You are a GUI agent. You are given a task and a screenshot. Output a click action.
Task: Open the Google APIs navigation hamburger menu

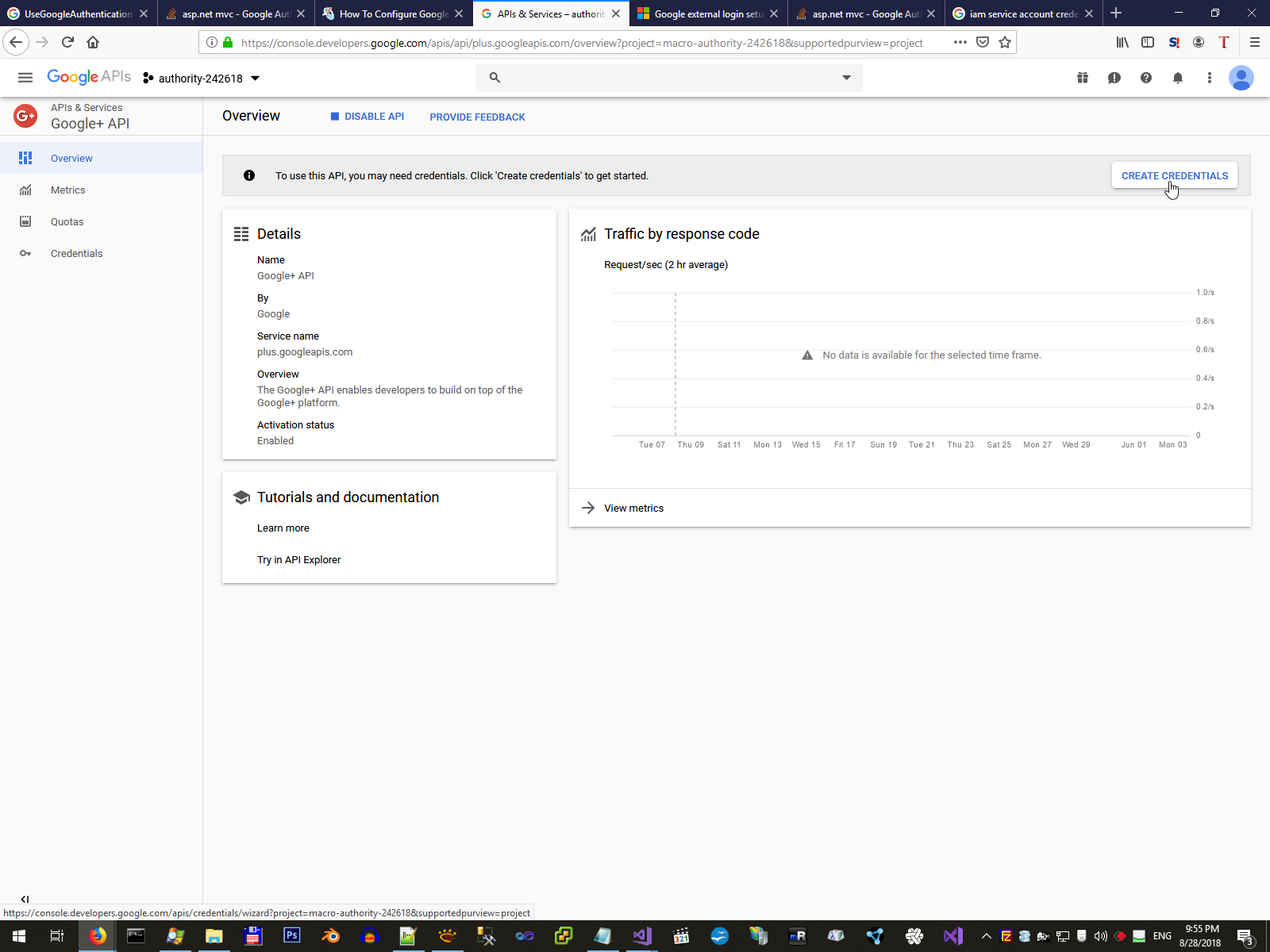(x=25, y=78)
